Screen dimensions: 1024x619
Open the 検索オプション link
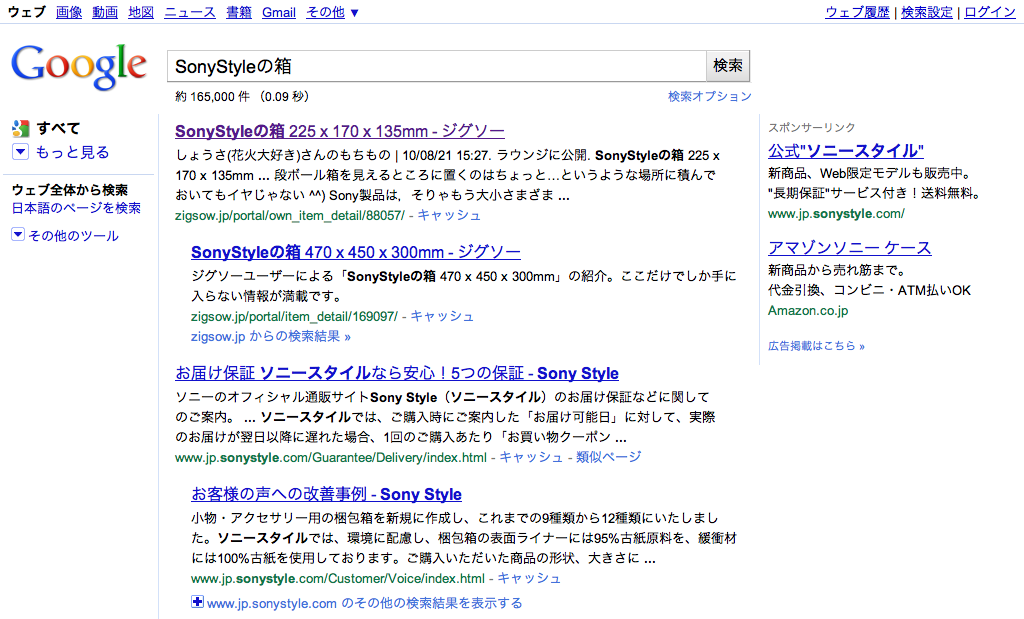[x=709, y=97]
